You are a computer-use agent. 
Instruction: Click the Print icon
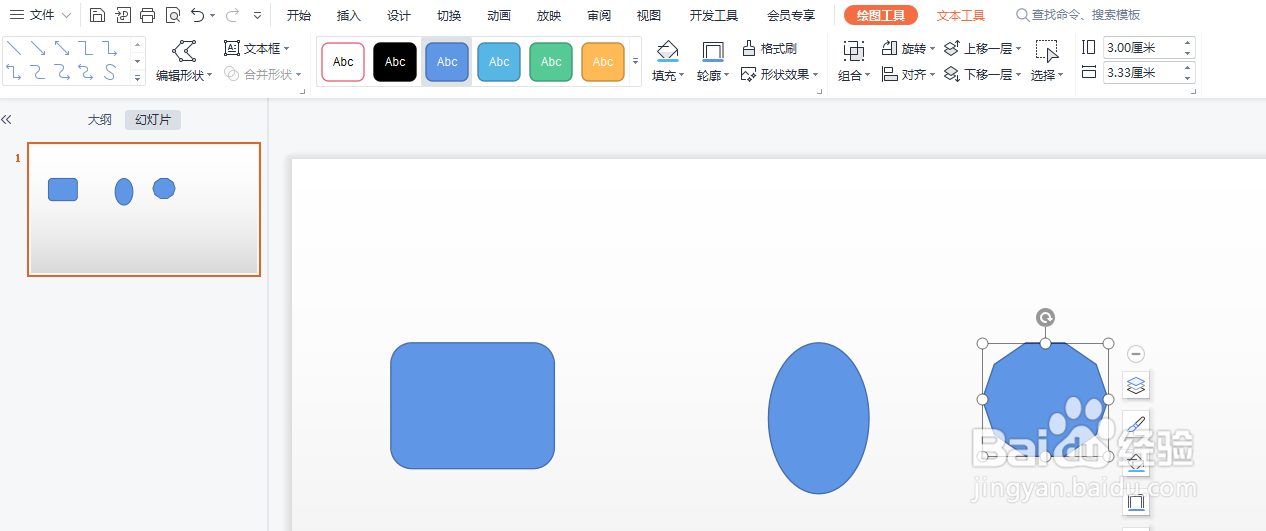tap(148, 15)
